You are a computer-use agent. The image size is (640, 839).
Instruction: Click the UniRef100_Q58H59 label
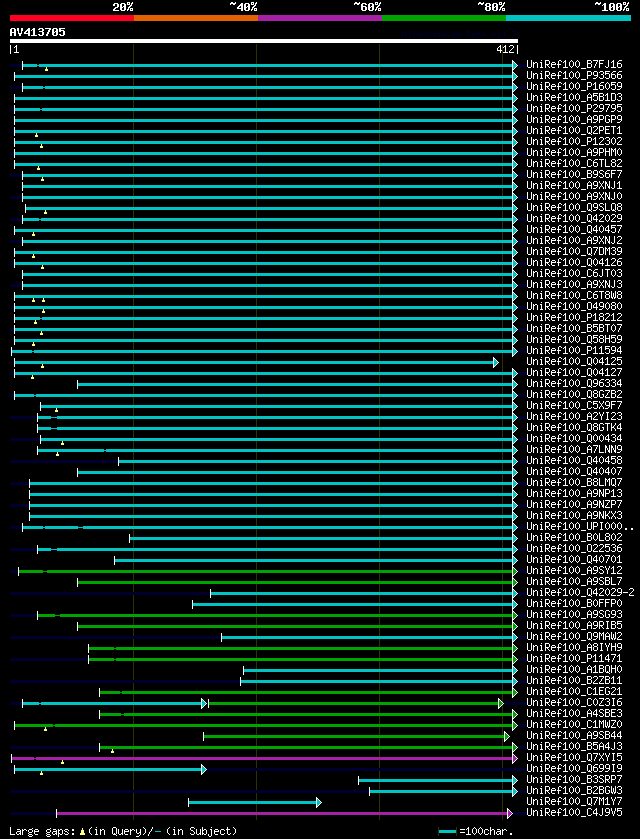click(x=574, y=340)
